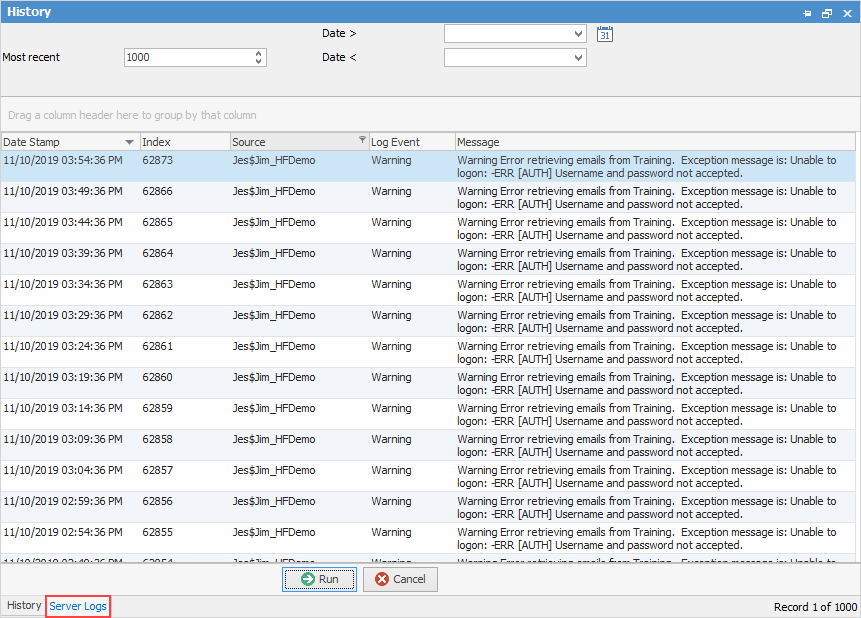Click the up arrow on the Most recent spinner
This screenshot has height=618, width=861.
click(x=259, y=53)
